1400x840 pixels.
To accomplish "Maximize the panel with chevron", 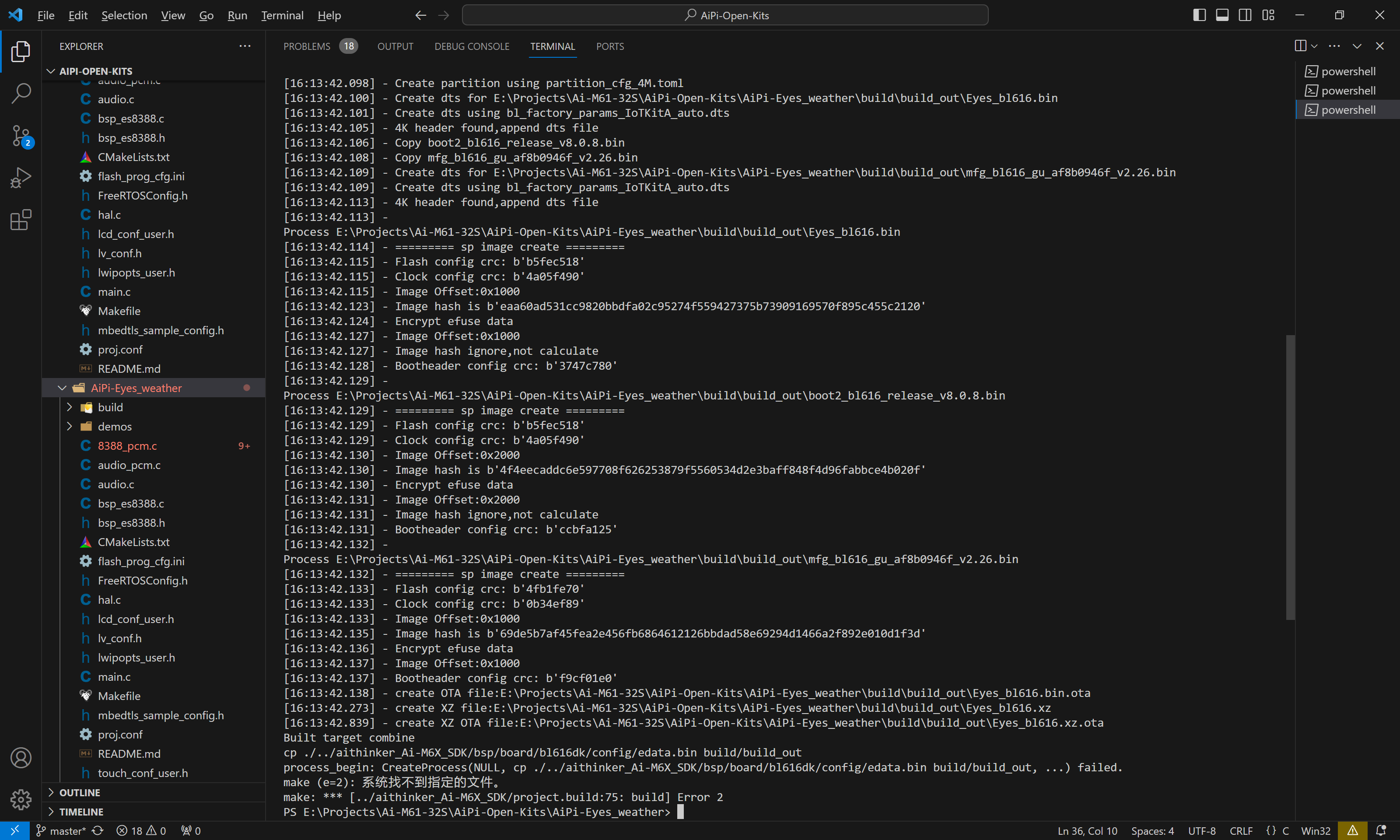I will tap(1357, 46).
